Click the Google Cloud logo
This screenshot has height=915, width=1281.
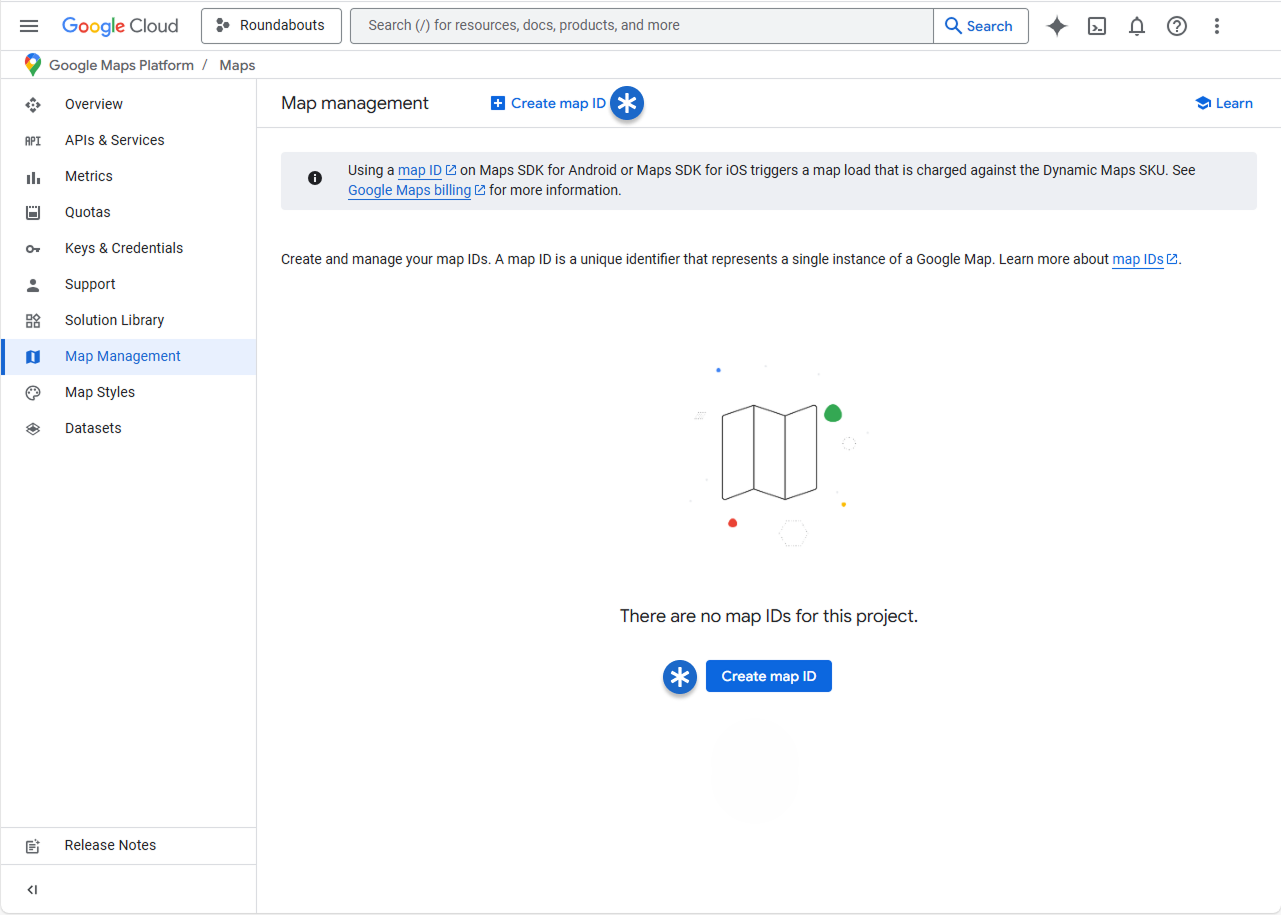pos(120,26)
